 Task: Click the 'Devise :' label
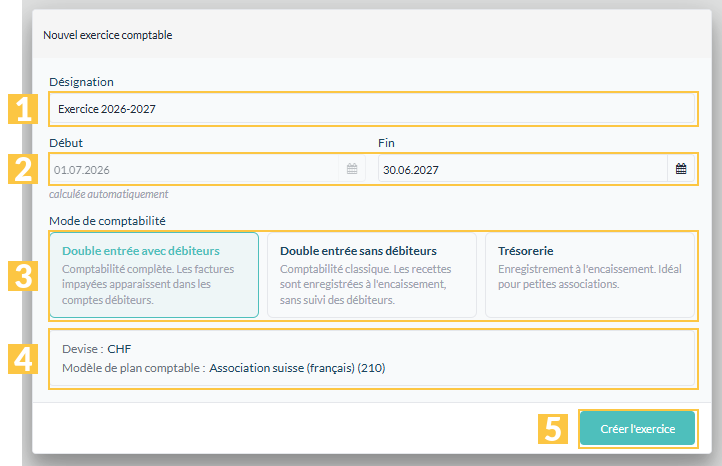point(83,349)
